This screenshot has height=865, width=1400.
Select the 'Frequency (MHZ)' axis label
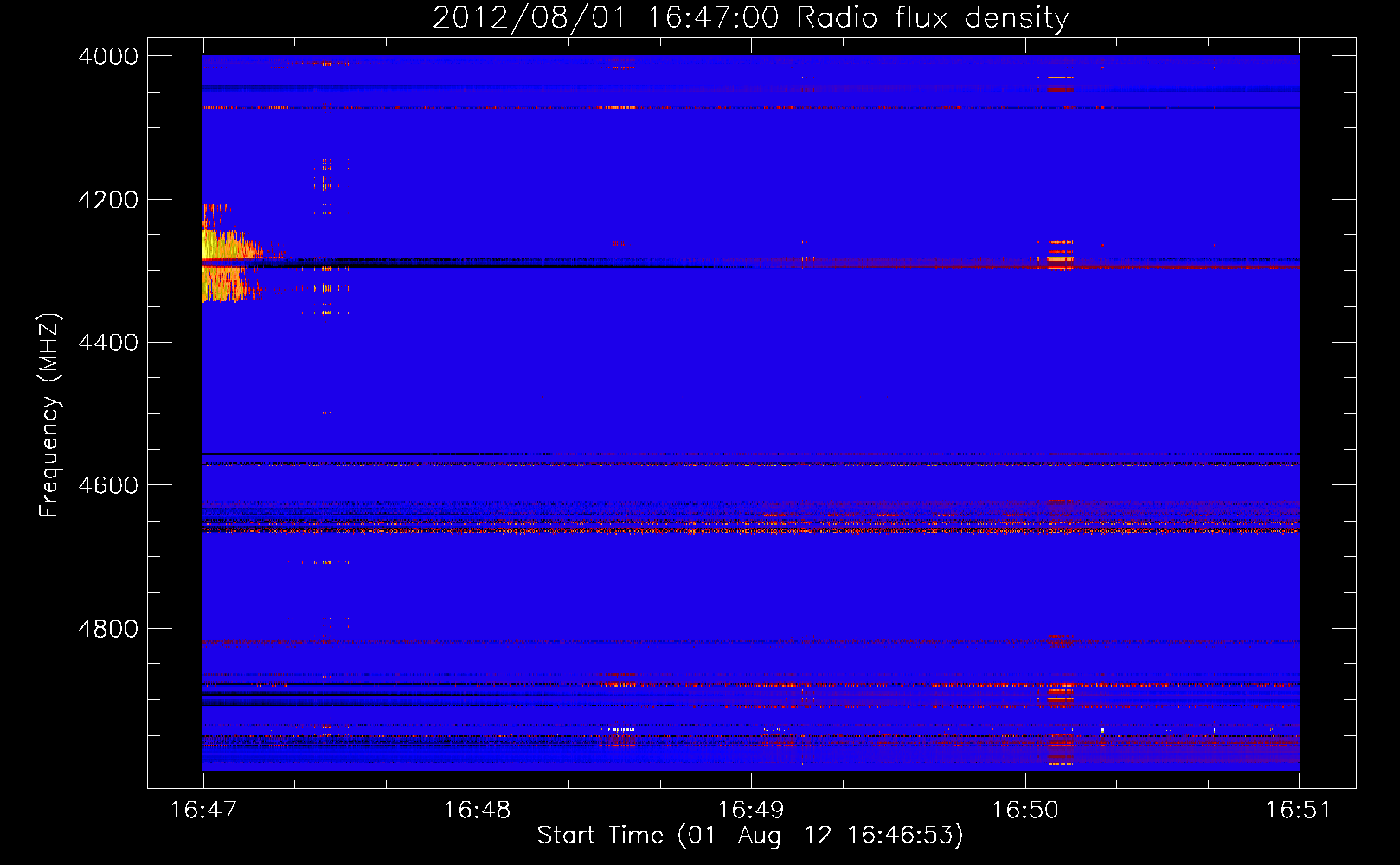tap(50, 415)
